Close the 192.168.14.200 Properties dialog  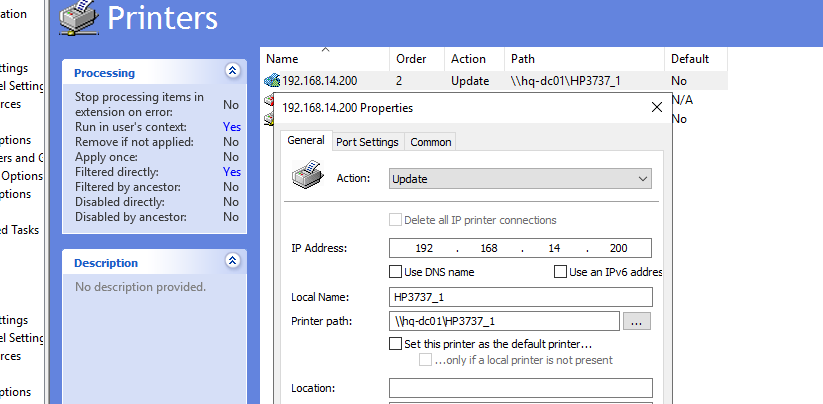click(x=656, y=107)
